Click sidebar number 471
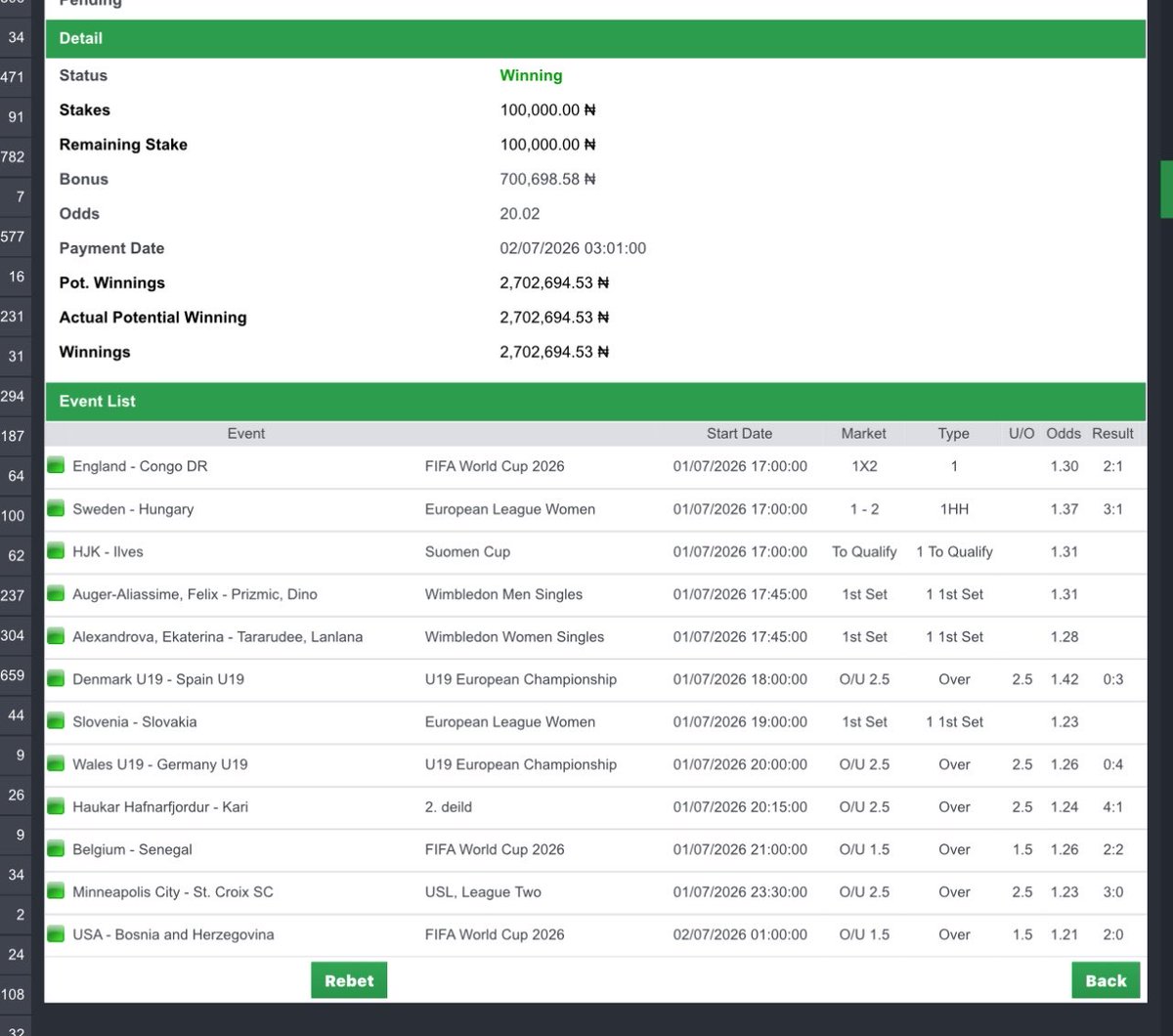This screenshot has width=1173, height=1036. pos(13,76)
